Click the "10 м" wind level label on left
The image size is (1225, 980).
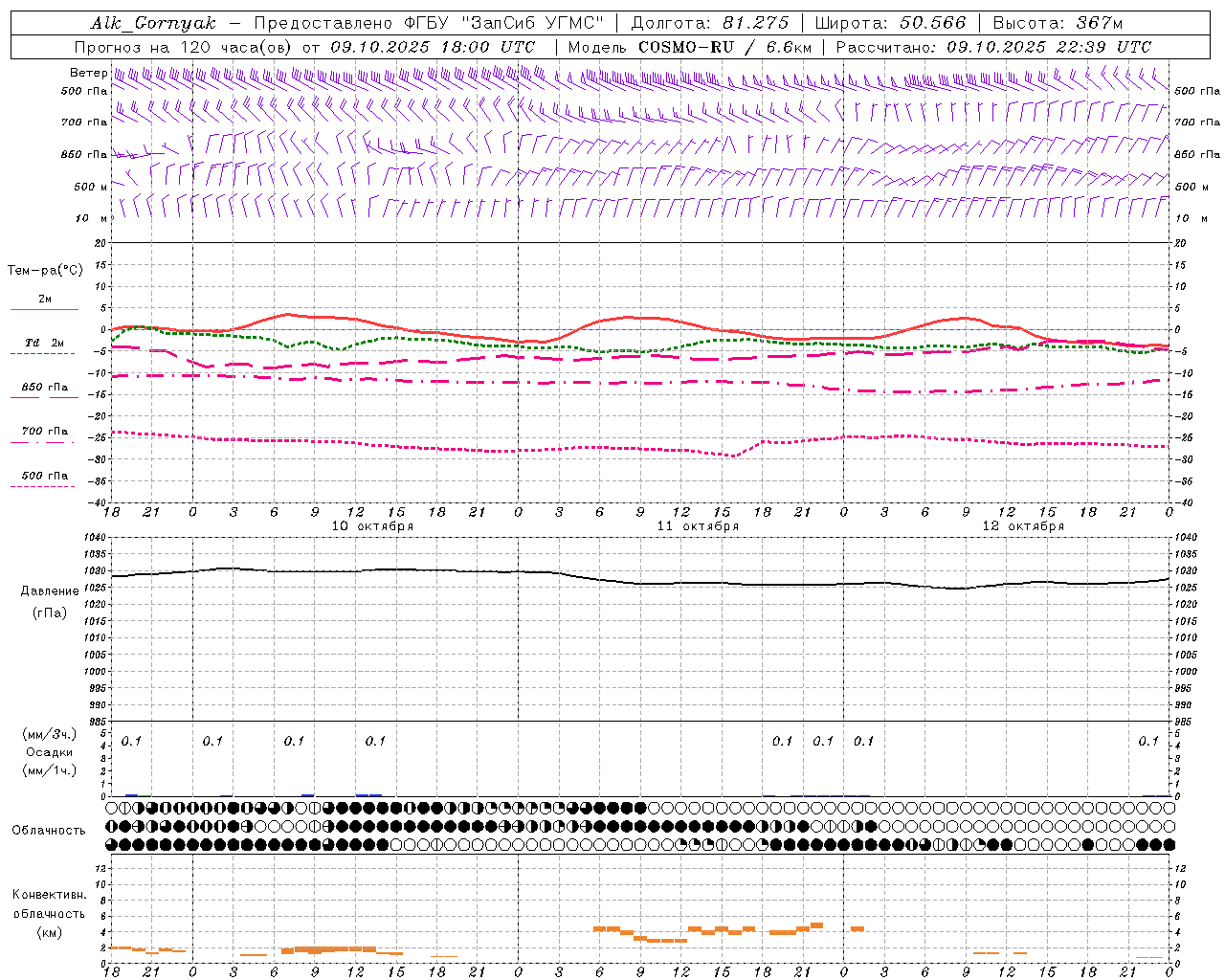click(x=91, y=218)
